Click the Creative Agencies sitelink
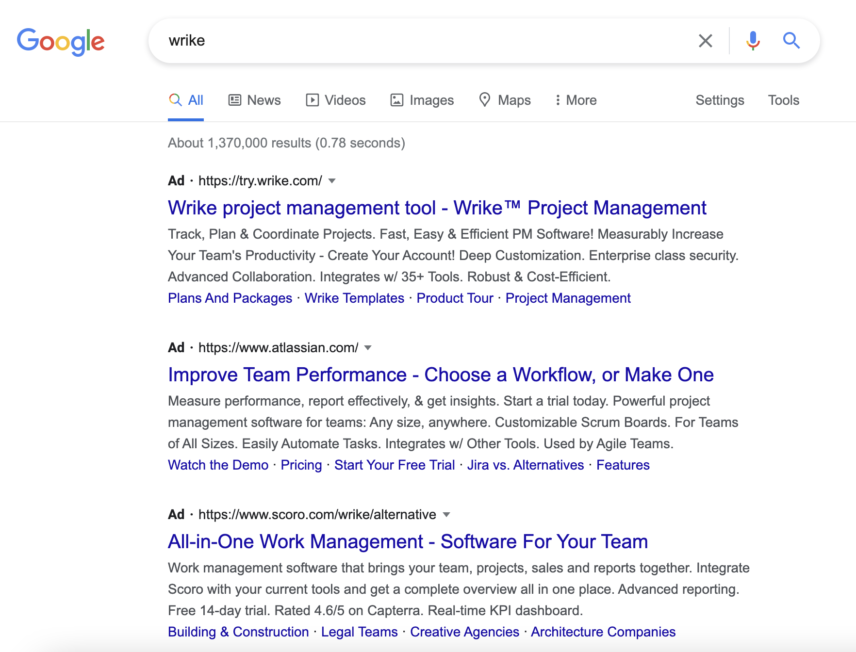Screen dimensions: 856x652 465,632
